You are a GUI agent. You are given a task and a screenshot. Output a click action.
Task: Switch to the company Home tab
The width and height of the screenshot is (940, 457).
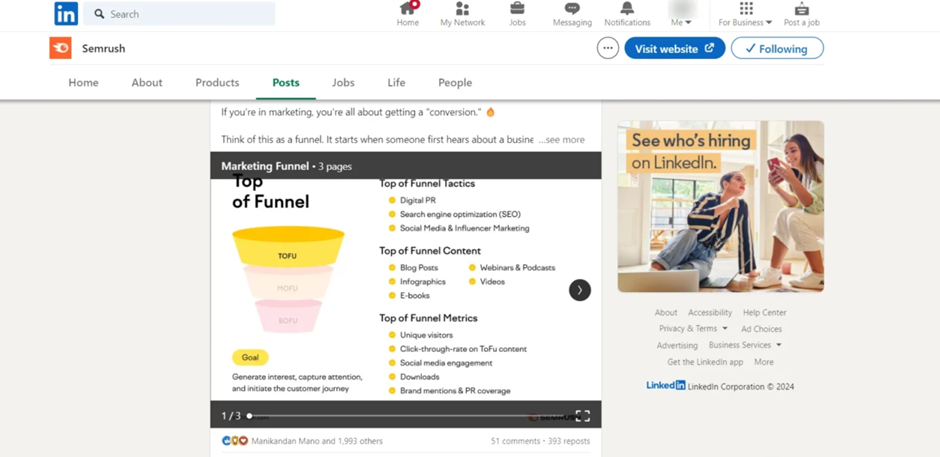[83, 83]
